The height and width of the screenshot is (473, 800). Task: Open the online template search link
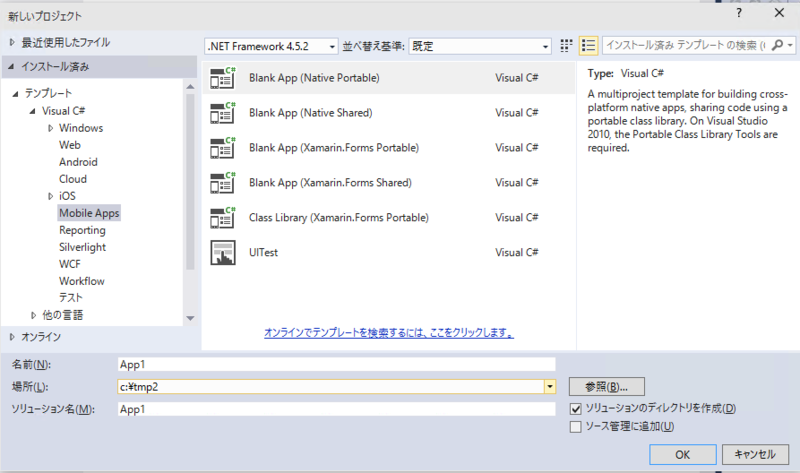[x=389, y=333]
